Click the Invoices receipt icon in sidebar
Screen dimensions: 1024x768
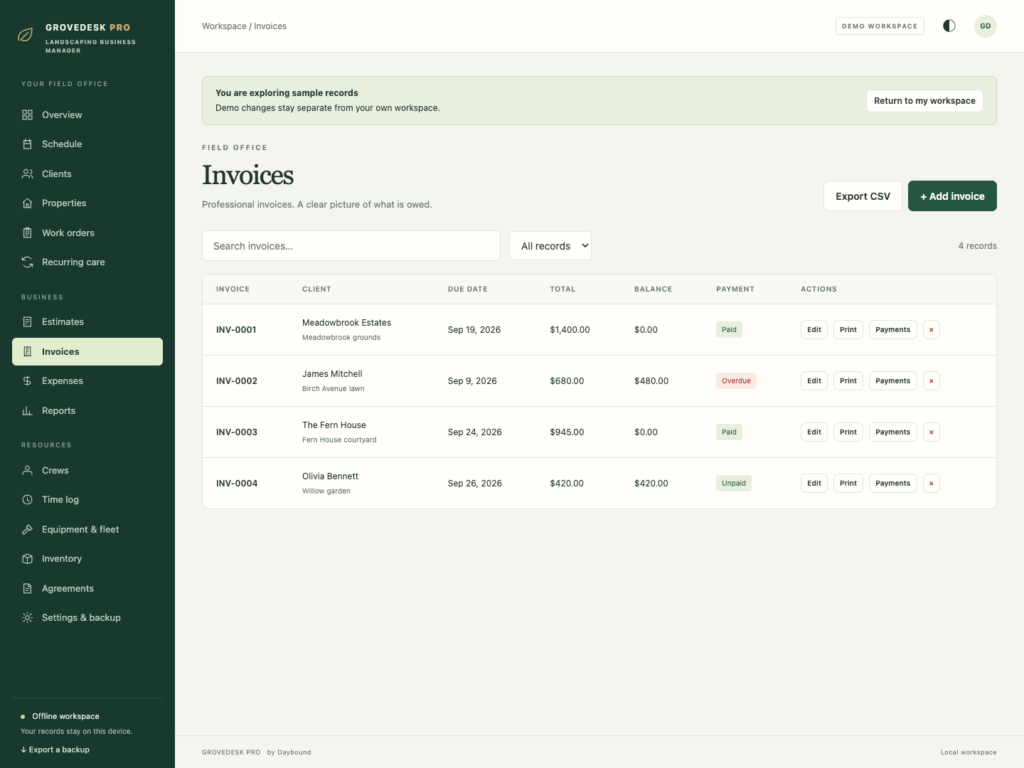point(27,351)
